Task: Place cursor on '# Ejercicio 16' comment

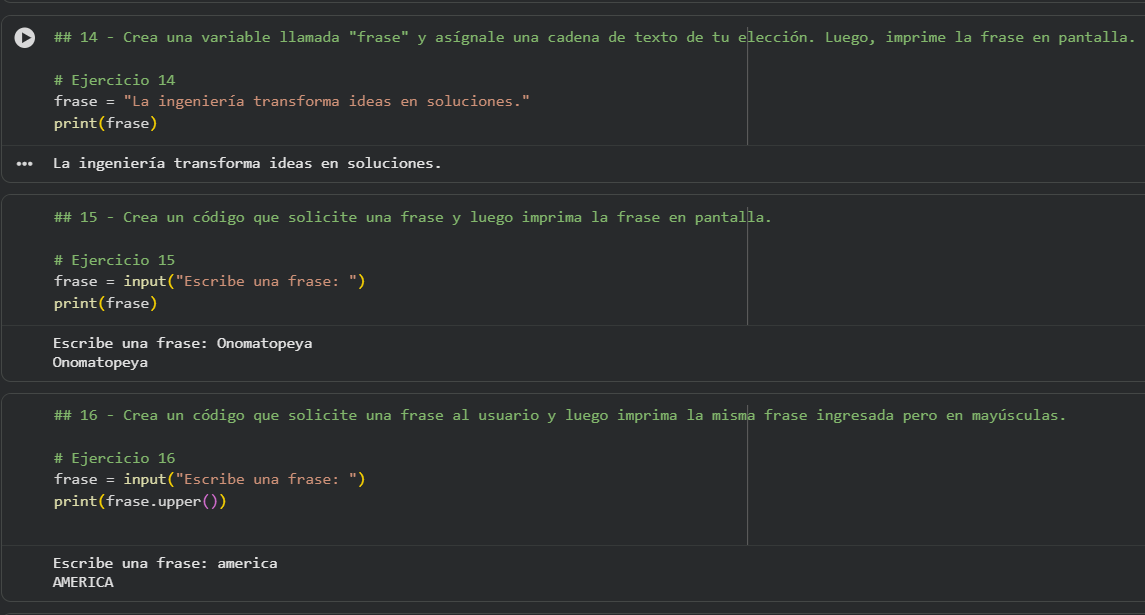Action: click(x=115, y=458)
